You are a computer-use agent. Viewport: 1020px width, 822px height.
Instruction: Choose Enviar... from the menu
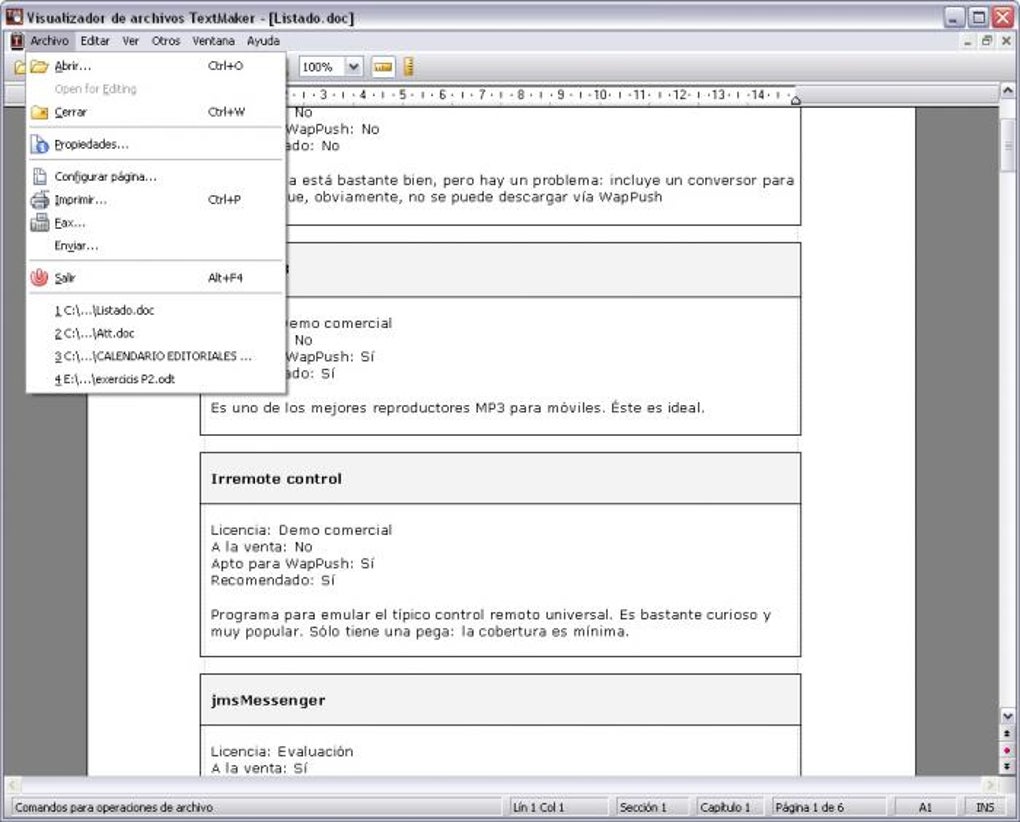pos(155,246)
